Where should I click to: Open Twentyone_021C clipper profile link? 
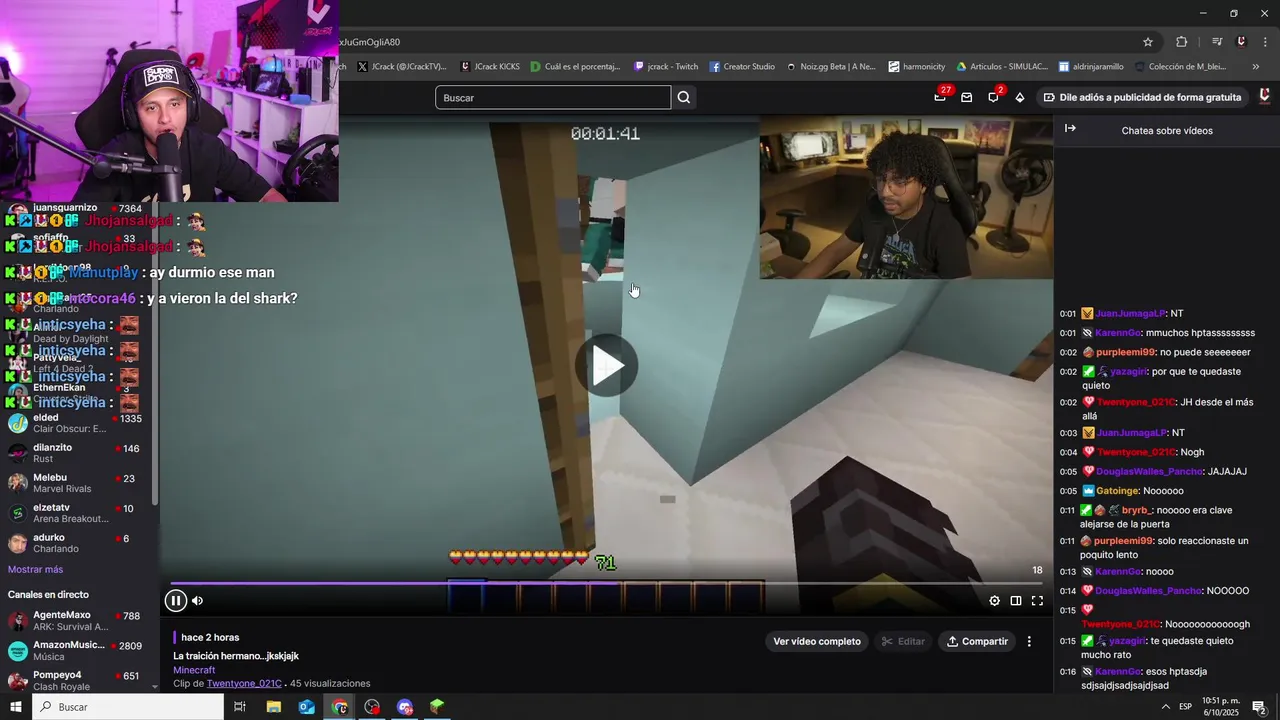[x=244, y=683]
